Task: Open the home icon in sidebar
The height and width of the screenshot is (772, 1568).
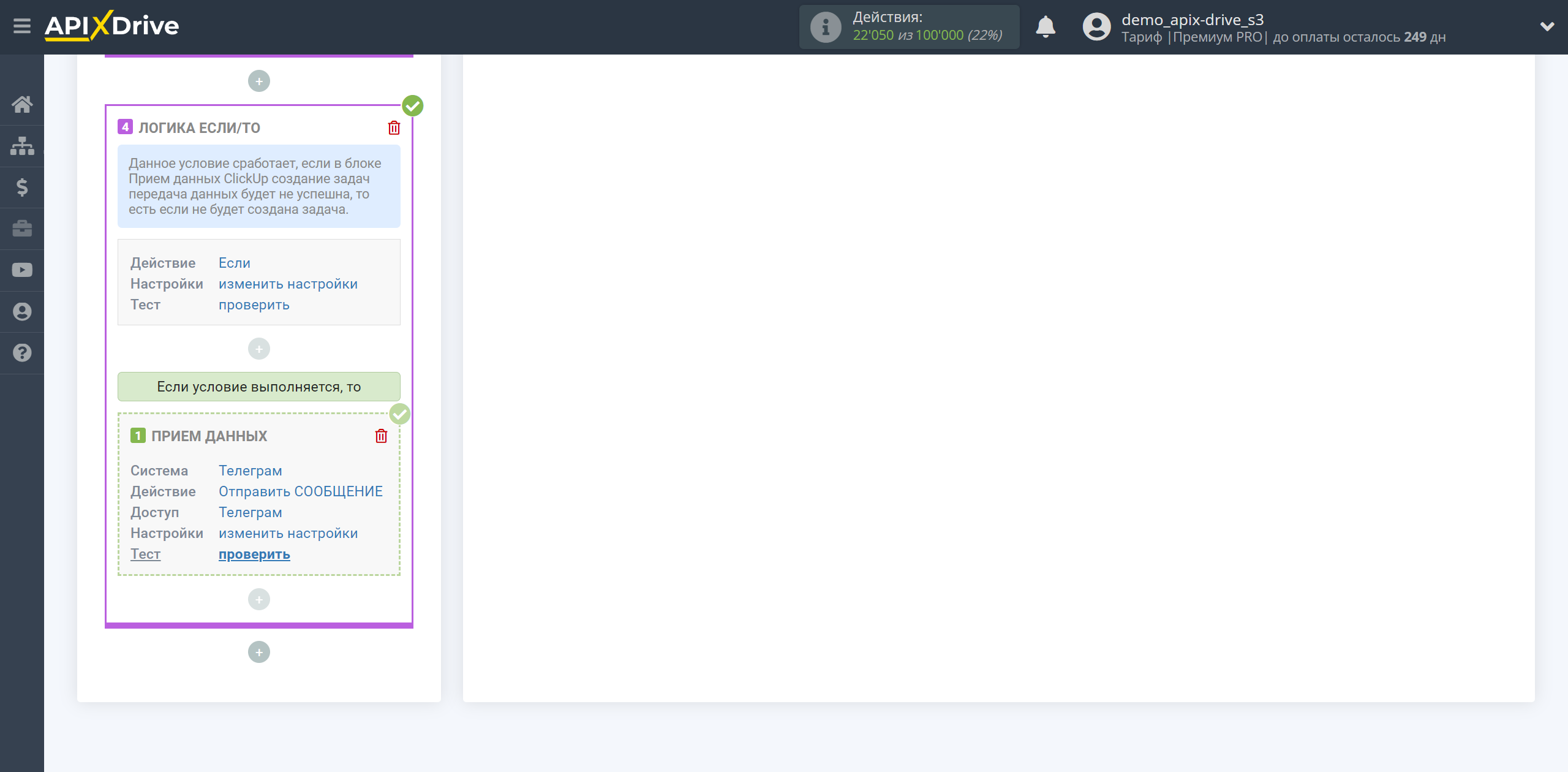Action: tap(22, 104)
